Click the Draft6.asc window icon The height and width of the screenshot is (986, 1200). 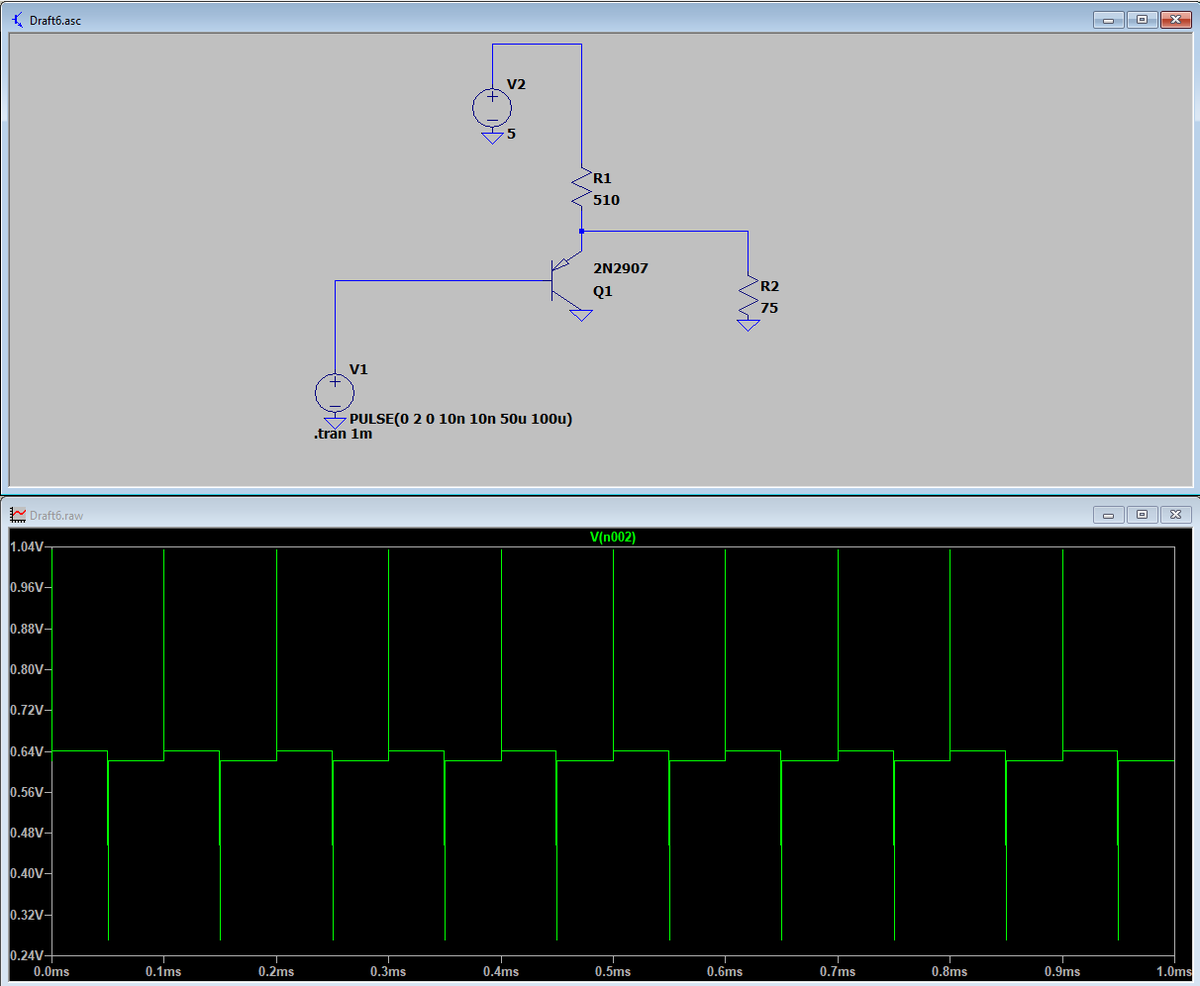(16, 21)
